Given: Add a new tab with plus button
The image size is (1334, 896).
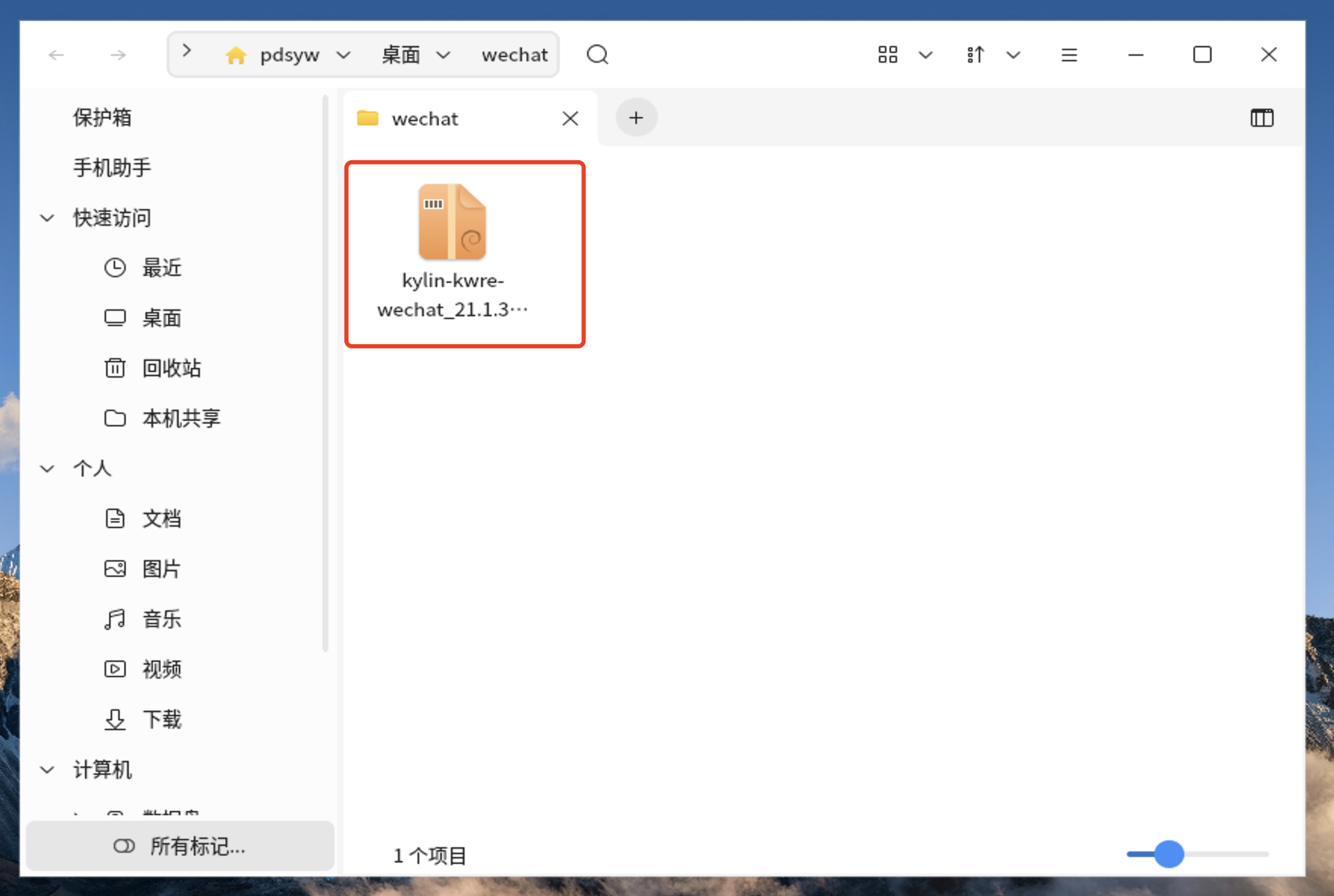Looking at the screenshot, I should tap(636, 118).
